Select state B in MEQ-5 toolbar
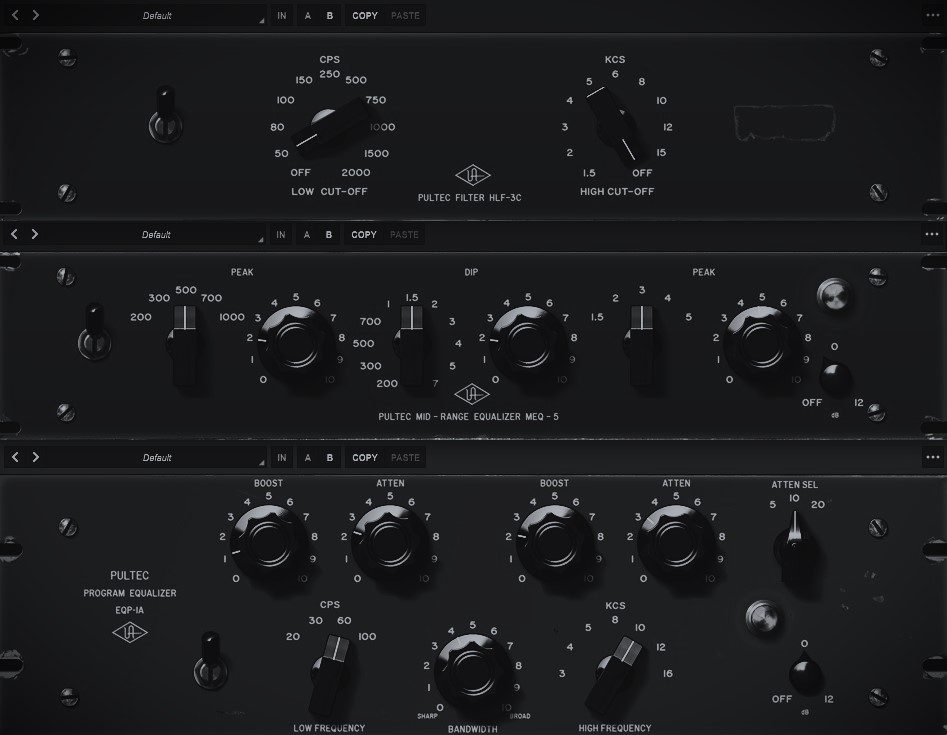The image size is (947, 735). pos(329,234)
